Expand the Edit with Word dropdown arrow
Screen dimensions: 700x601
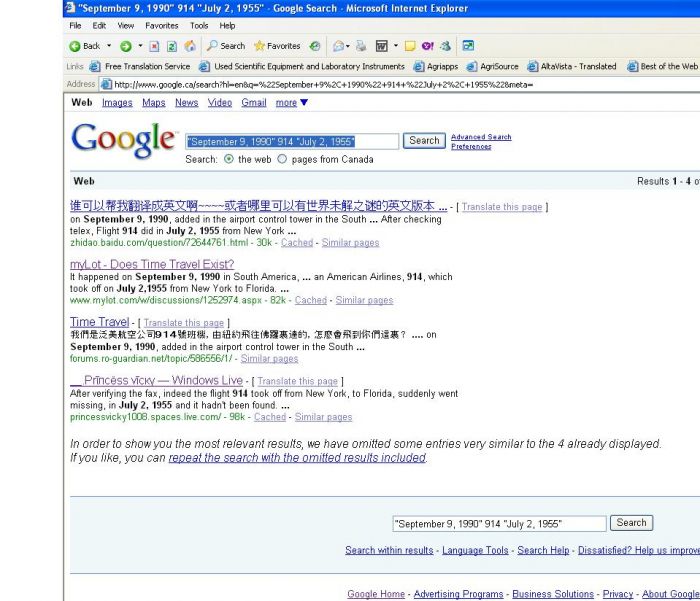tap(396, 46)
